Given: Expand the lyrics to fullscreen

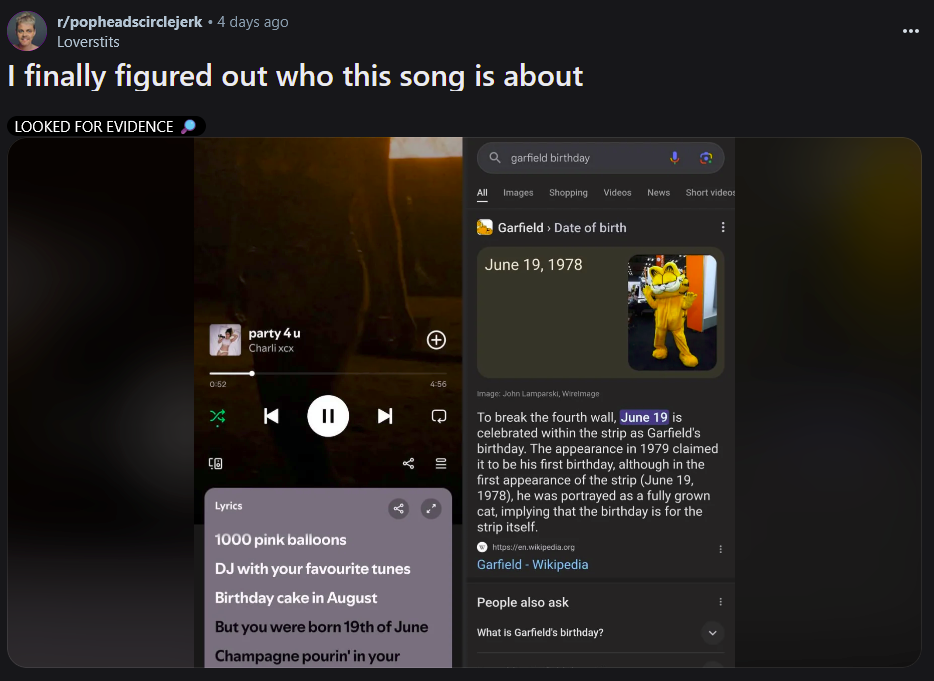Looking at the screenshot, I should coord(431,508).
